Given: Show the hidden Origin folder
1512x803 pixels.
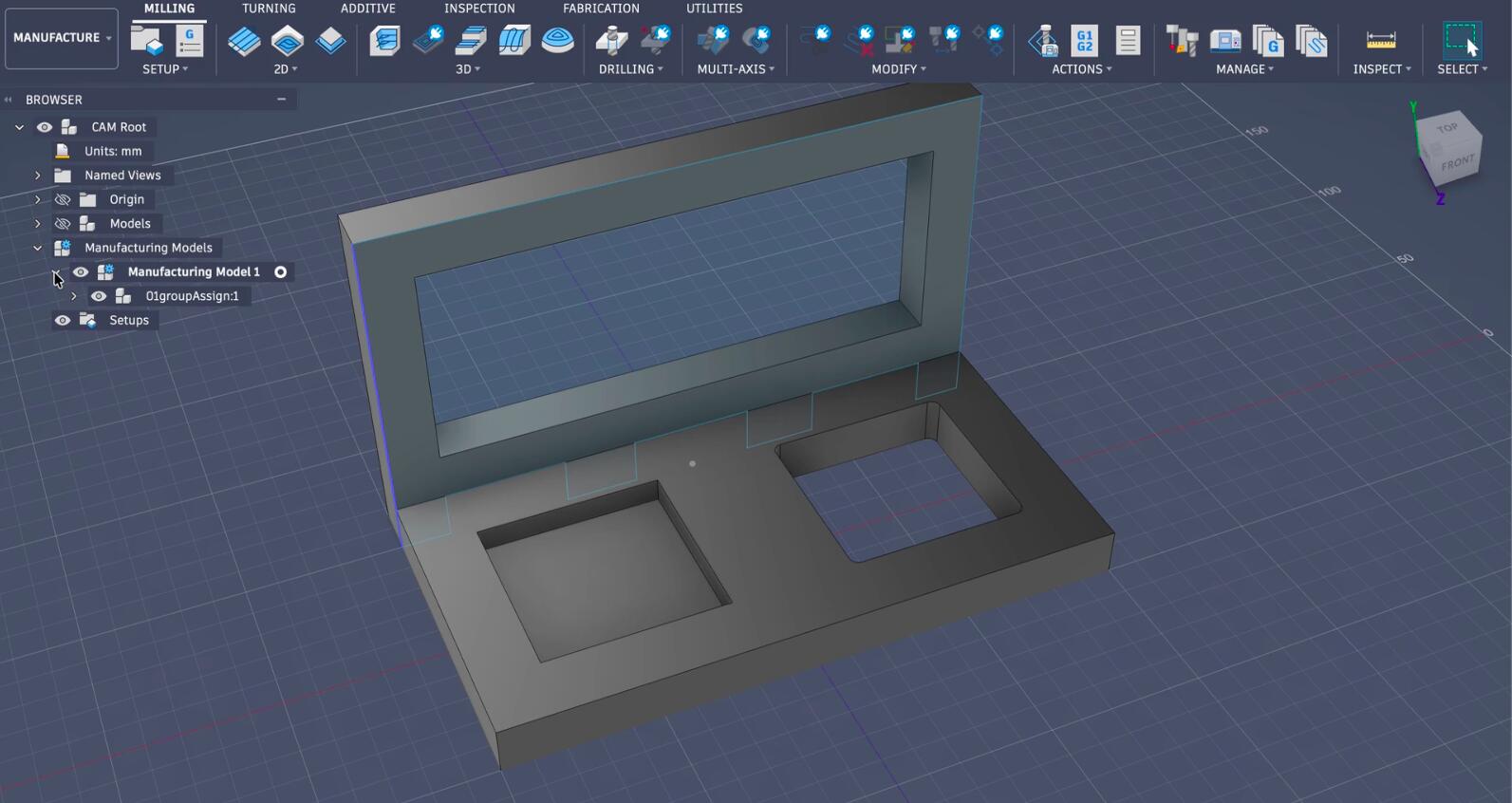Looking at the screenshot, I should pyautogui.click(x=63, y=199).
